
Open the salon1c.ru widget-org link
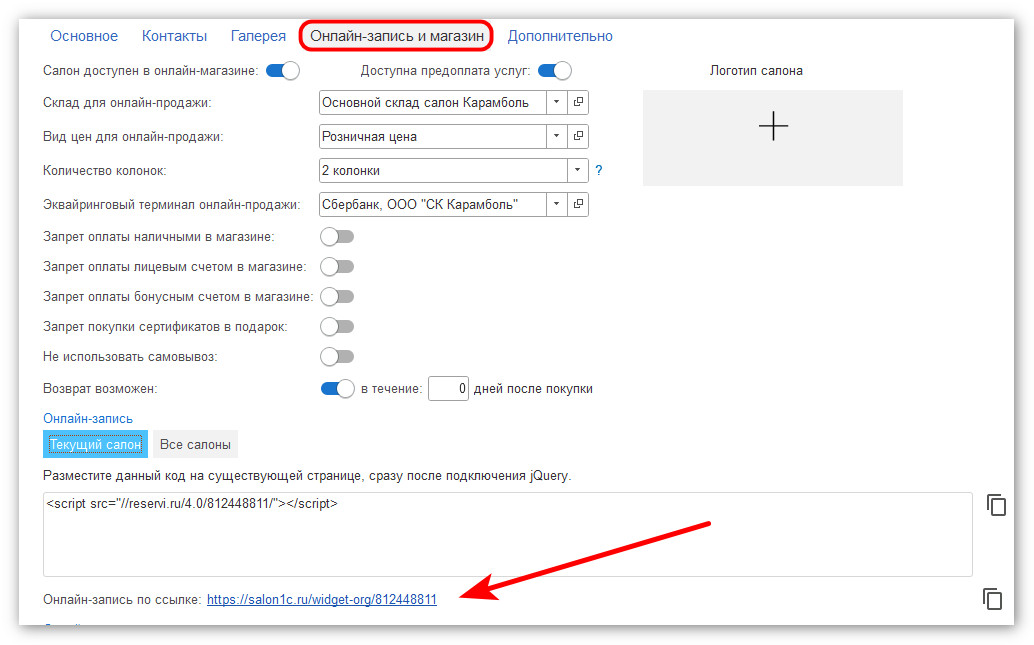[322, 599]
